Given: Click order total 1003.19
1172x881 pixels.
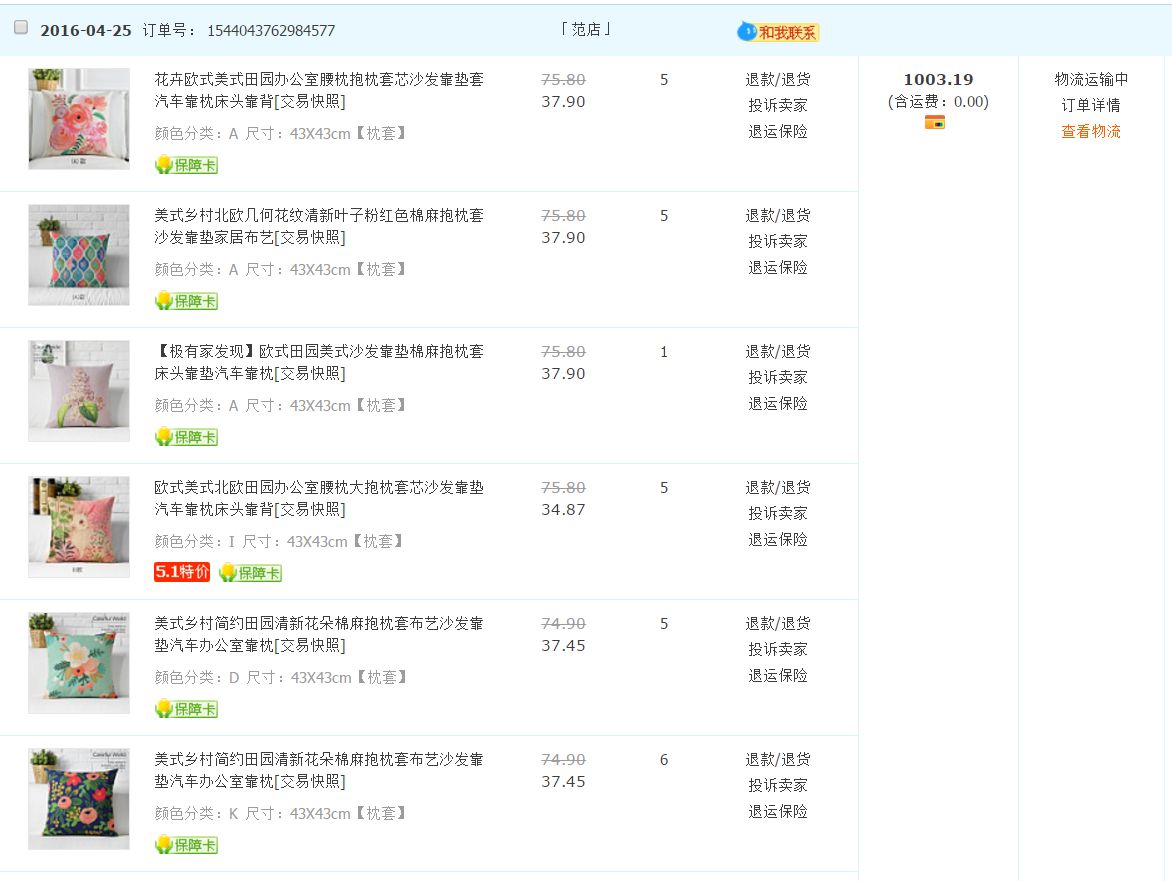Looking at the screenshot, I should (x=938, y=79).
